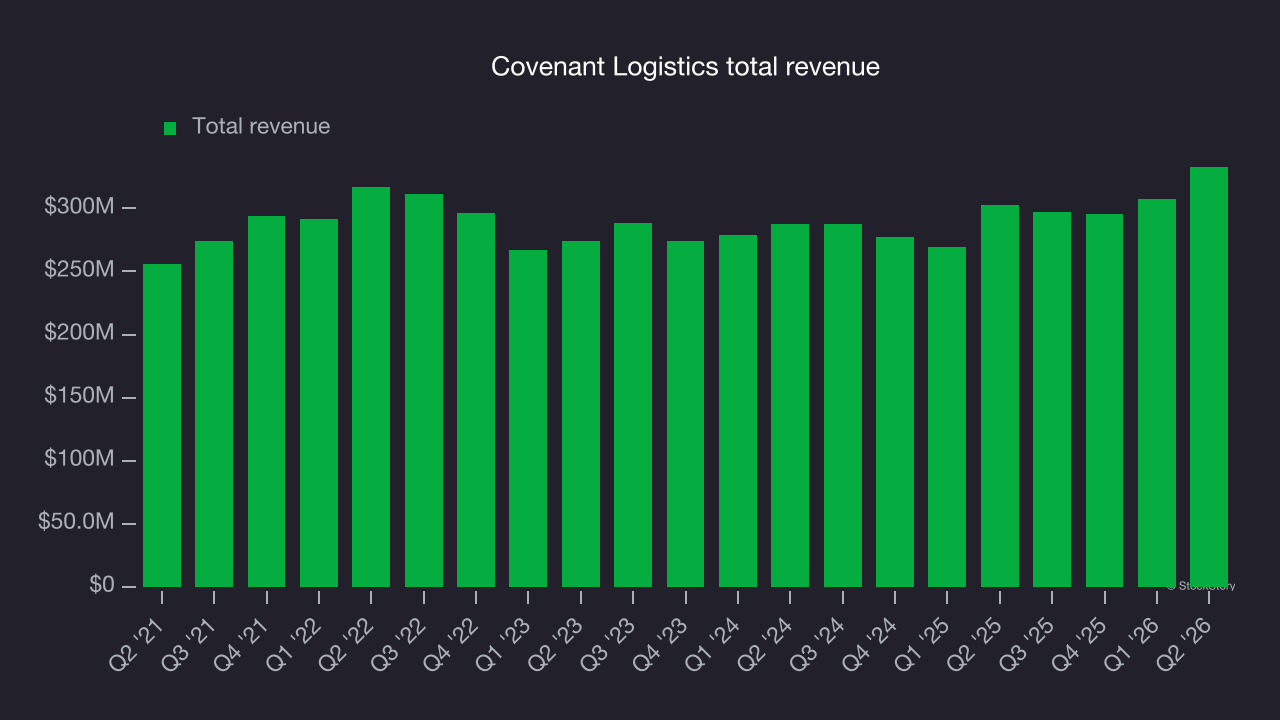Choose the Q3 '22 revenue bar
Image resolution: width=1280 pixels, height=720 pixels.
424,390
